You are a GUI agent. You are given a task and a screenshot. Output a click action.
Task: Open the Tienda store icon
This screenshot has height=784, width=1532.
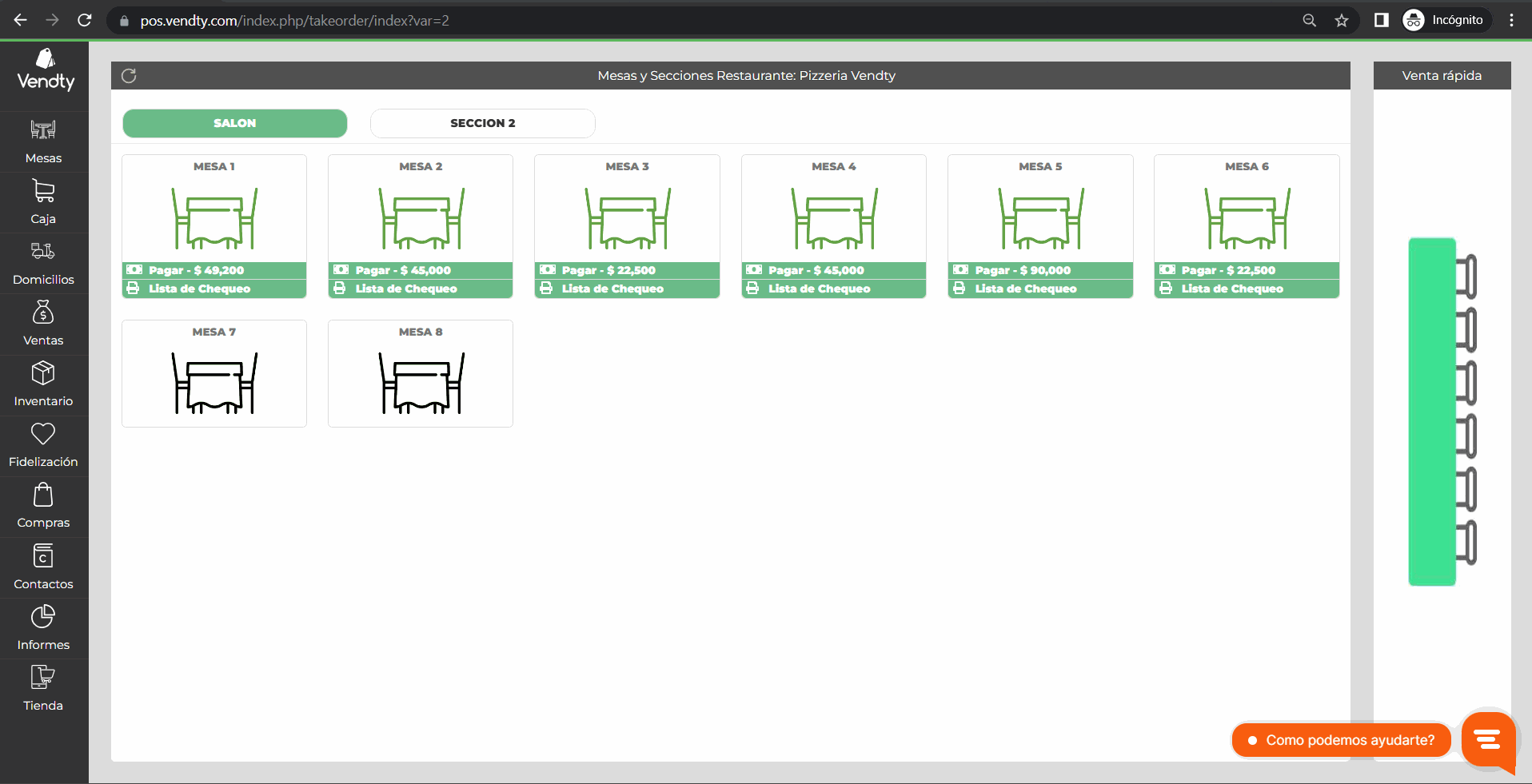tap(43, 677)
